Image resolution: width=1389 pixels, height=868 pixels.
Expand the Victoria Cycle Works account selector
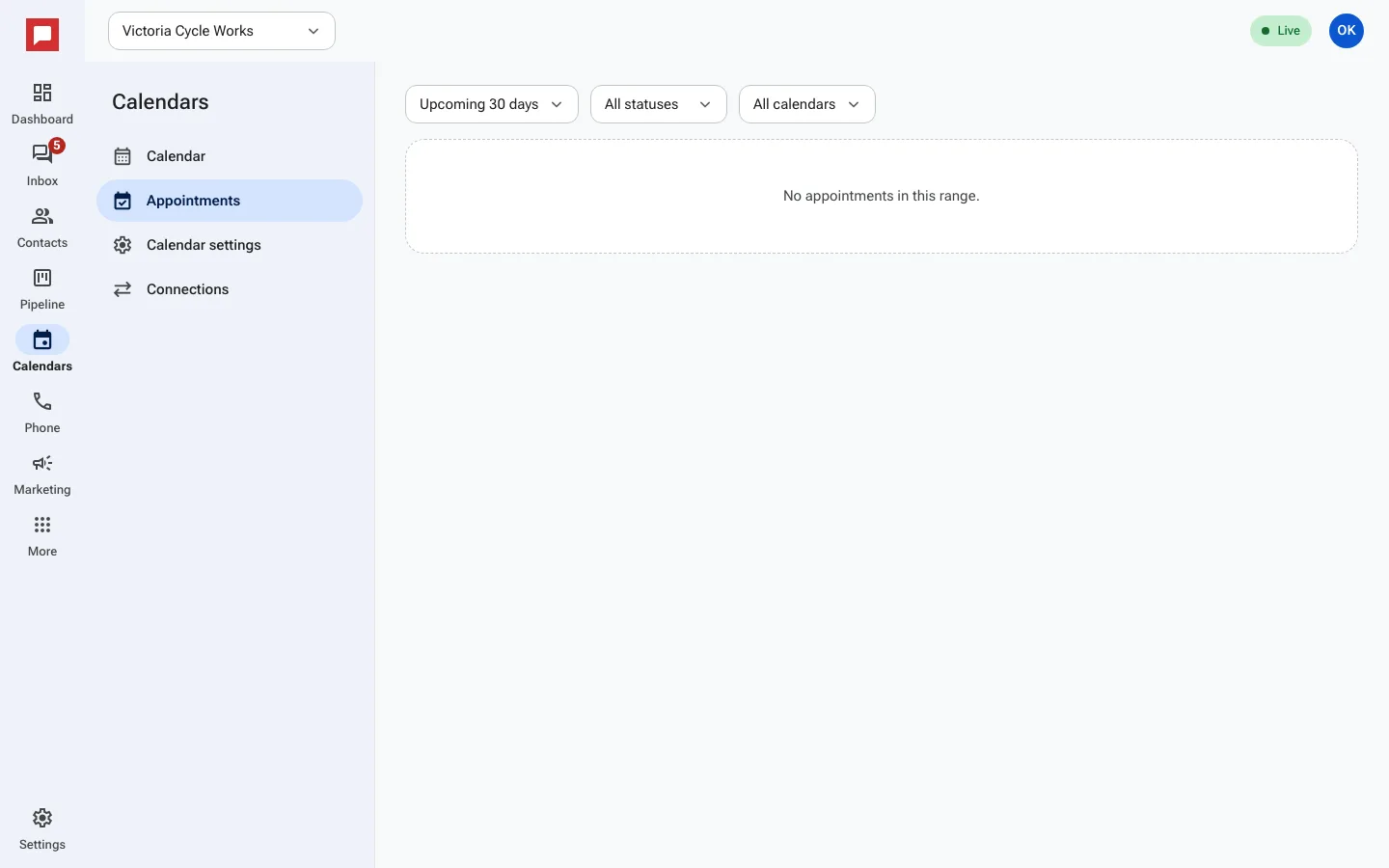pyautogui.click(x=222, y=31)
